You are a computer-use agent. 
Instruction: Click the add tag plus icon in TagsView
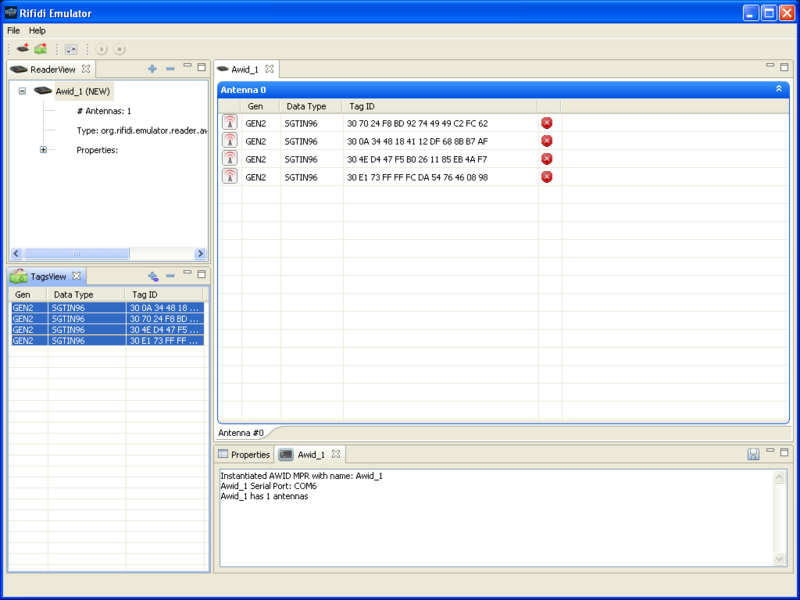[x=153, y=276]
